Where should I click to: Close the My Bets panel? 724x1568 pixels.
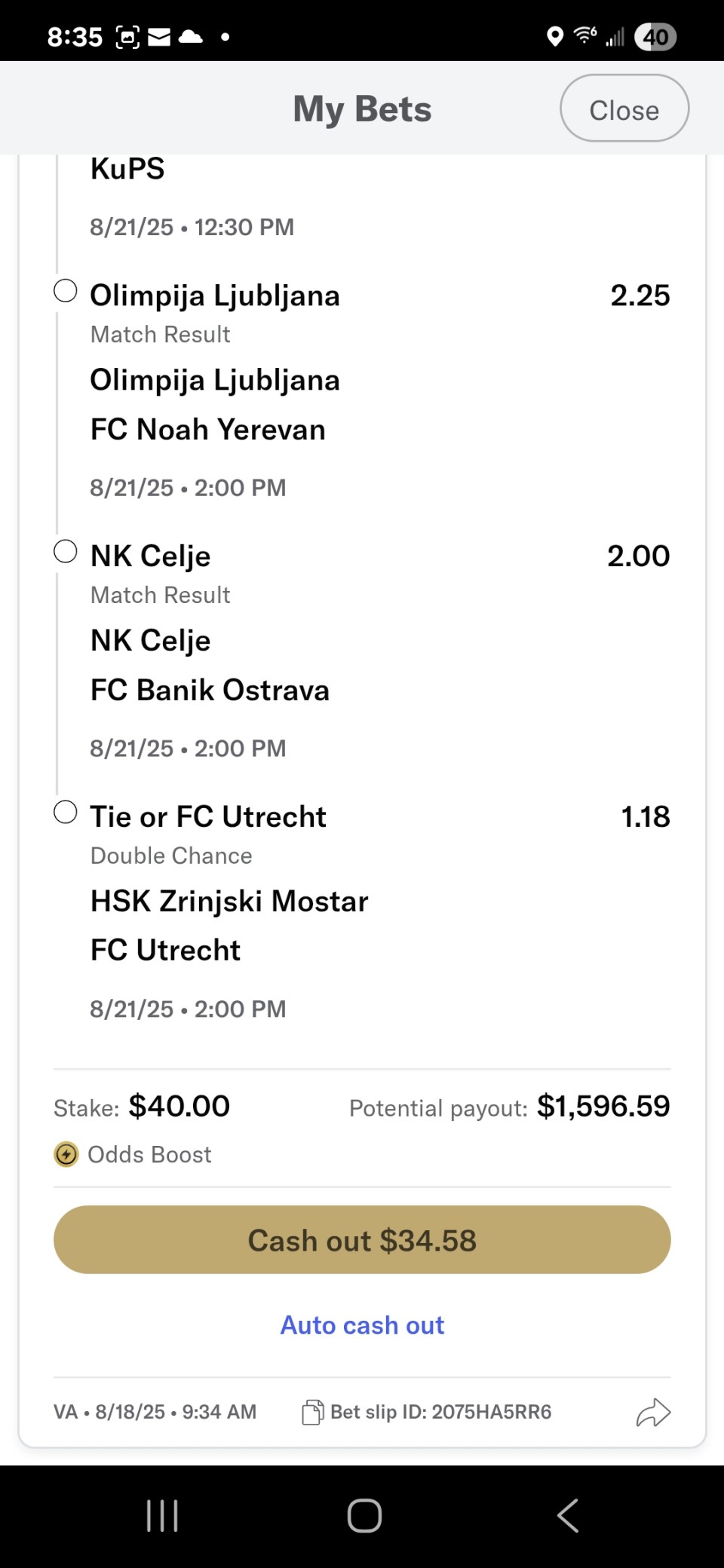[x=624, y=109]
